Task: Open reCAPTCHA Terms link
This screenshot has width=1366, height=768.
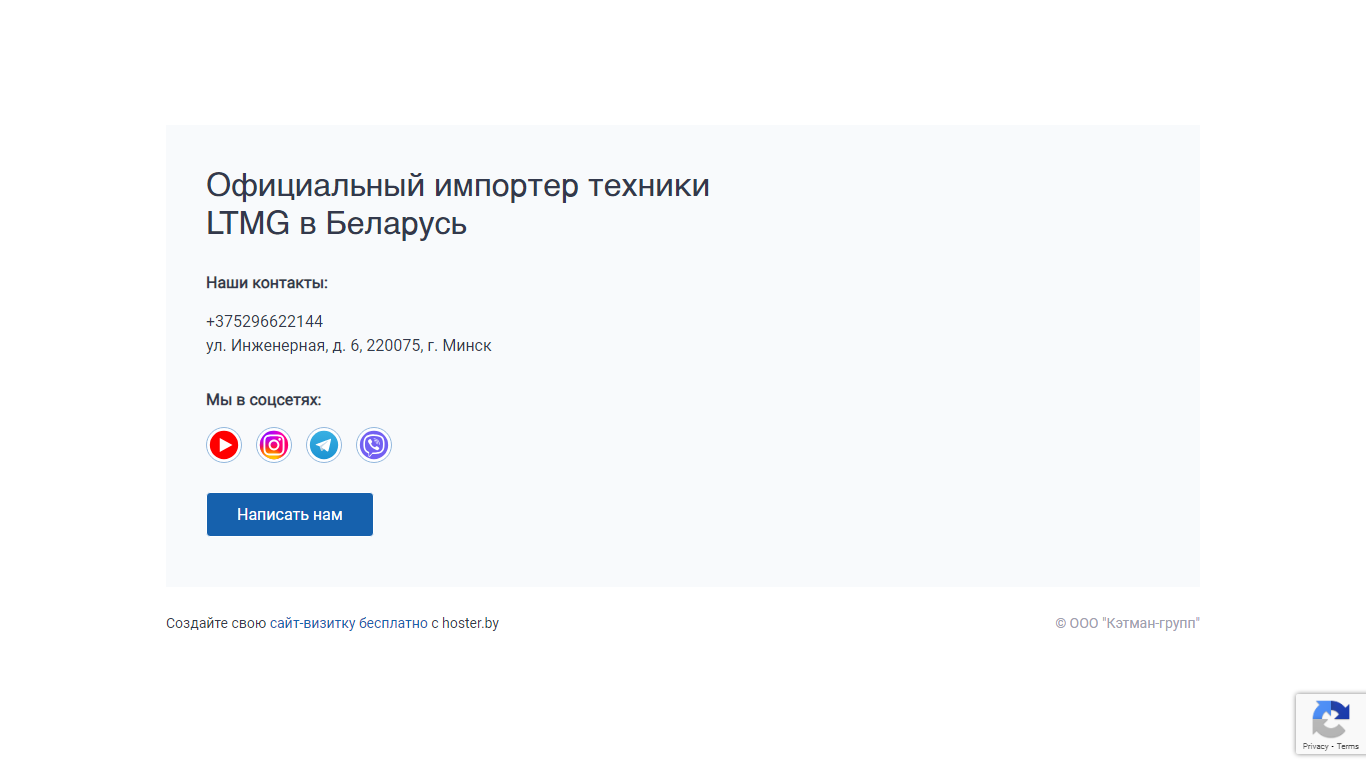Action: (x=1348, y=746)
